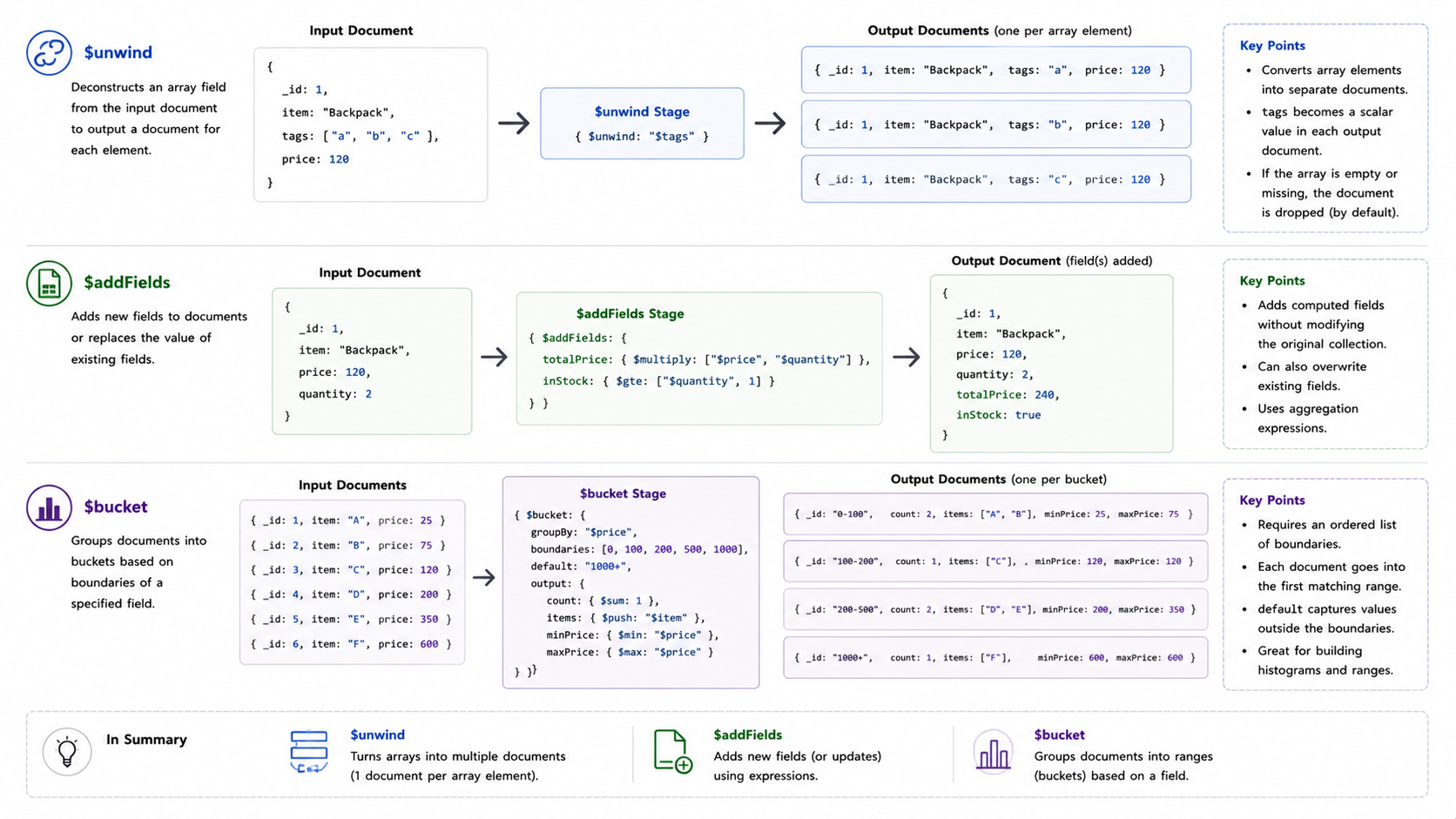Click the items: { $push: "$item" } line
This screenshot has height=819, width=1456.
pyautogui.click(x=625, y=618)
